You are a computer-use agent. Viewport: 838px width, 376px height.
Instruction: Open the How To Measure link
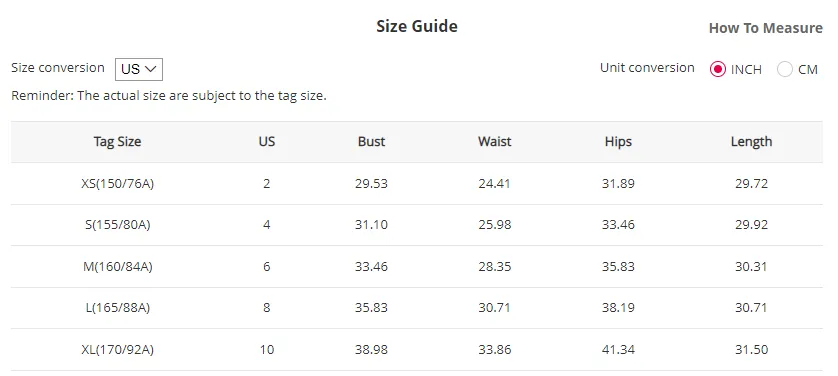point(765,28)
